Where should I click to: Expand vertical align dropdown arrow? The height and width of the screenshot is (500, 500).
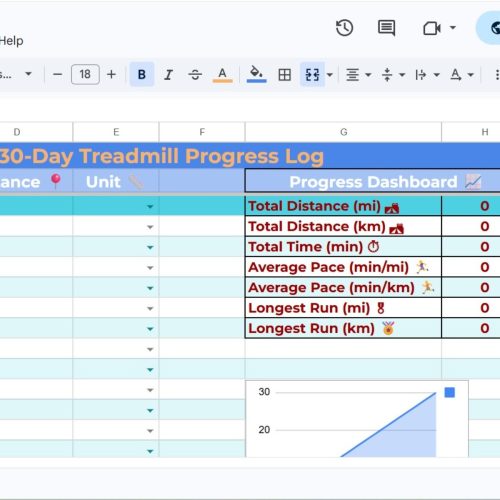point(402,75)
